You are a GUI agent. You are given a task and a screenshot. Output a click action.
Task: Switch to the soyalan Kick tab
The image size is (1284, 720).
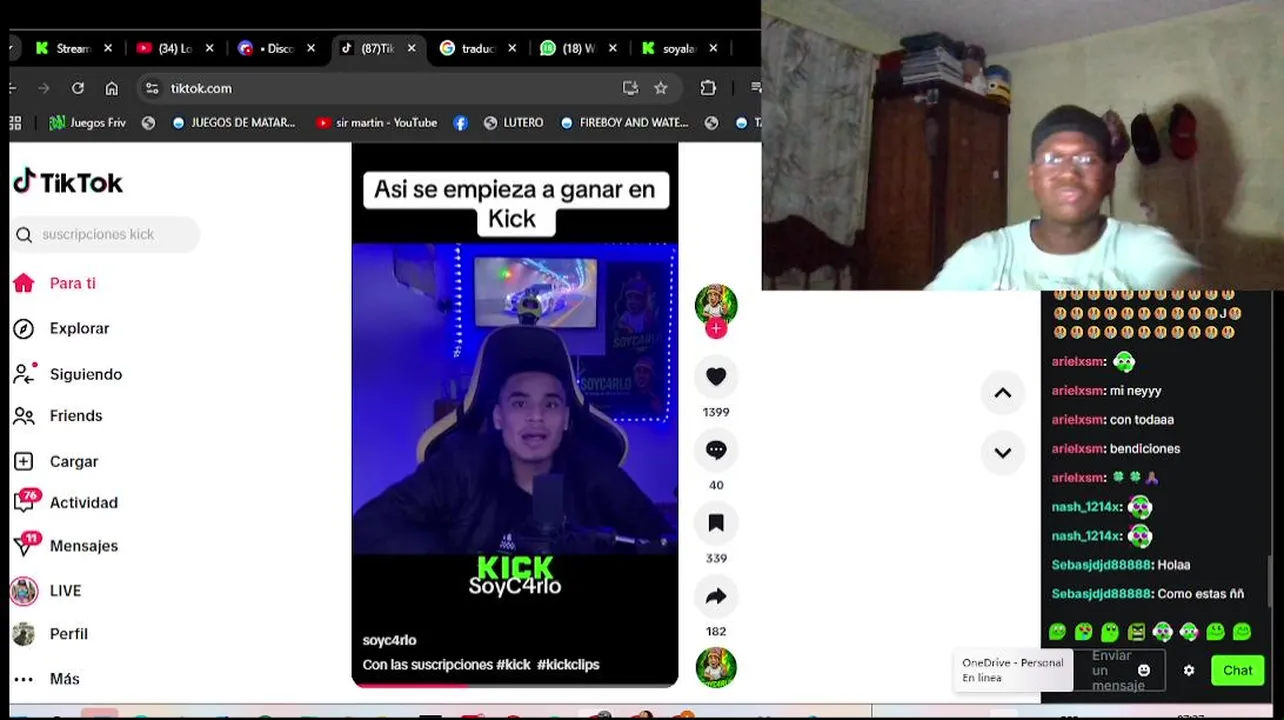(x=680, y=48)
